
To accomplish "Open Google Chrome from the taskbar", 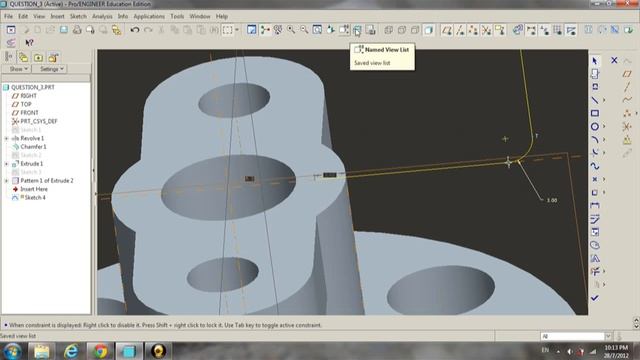I will 100,351.
